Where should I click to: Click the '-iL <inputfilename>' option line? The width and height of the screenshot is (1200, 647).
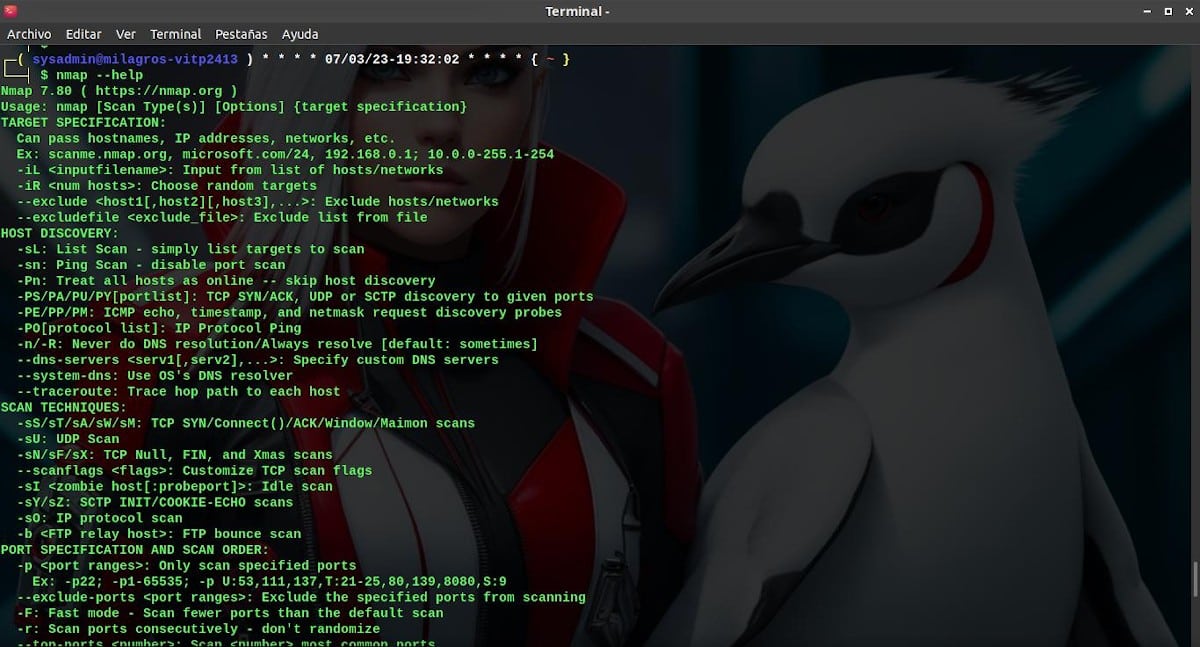tap(230, 170)
